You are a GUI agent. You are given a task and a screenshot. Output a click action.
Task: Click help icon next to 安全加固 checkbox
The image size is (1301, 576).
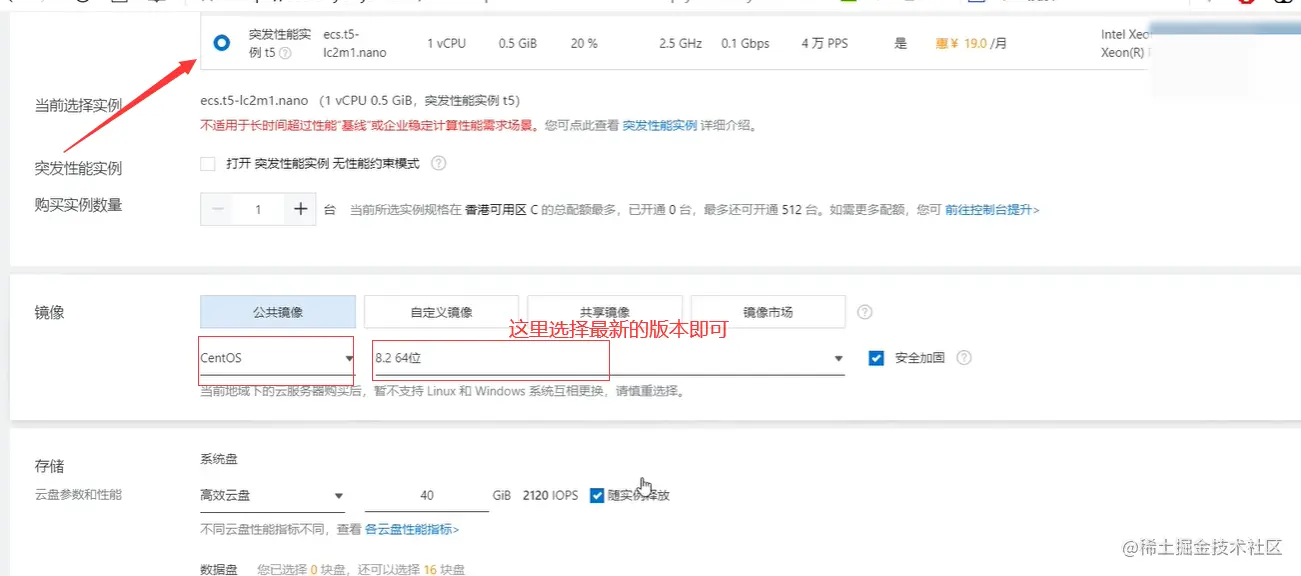[x=963, y=357]
